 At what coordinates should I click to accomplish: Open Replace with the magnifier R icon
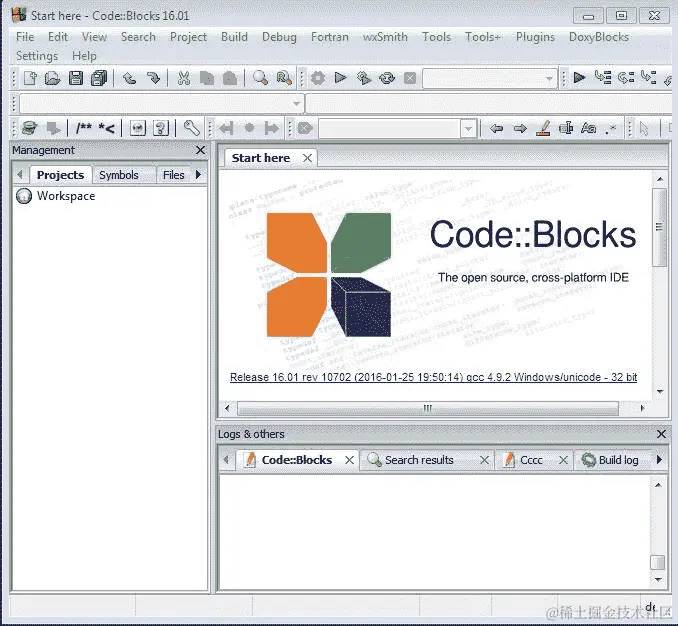coord(284,78)
